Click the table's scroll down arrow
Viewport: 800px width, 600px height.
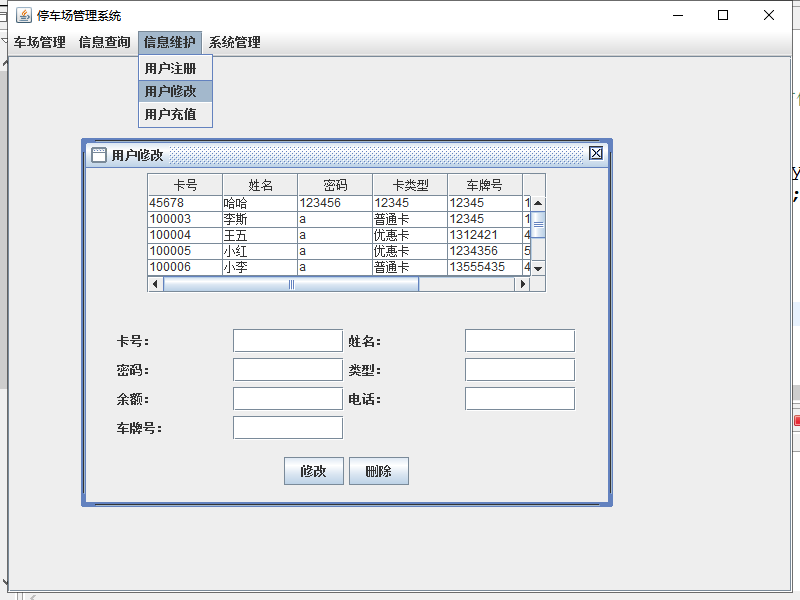pyautogui.click(x=538, y=268)
